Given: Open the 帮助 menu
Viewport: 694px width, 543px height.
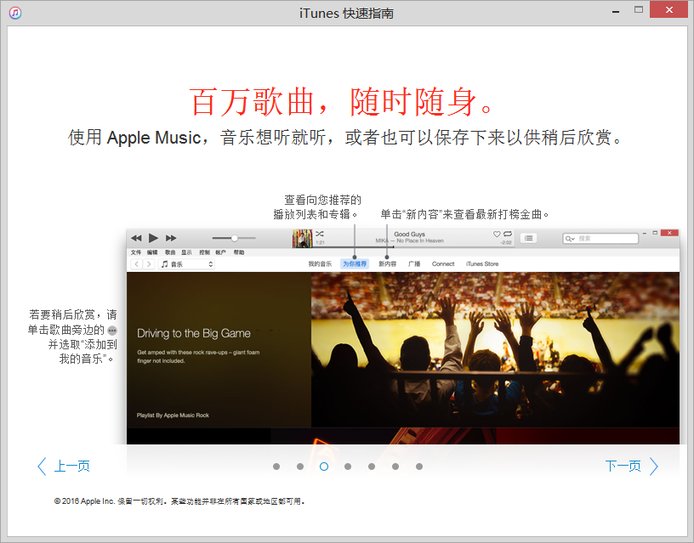Looking at the screenshot, I should pos(239,252).
